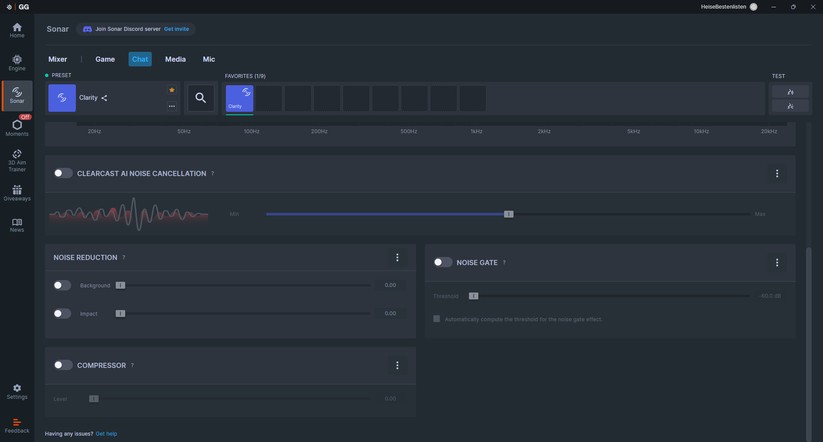Toggle the favorite star for Clarity
Image resolution: width=823 pixels, height=442 pixels.
172,90
